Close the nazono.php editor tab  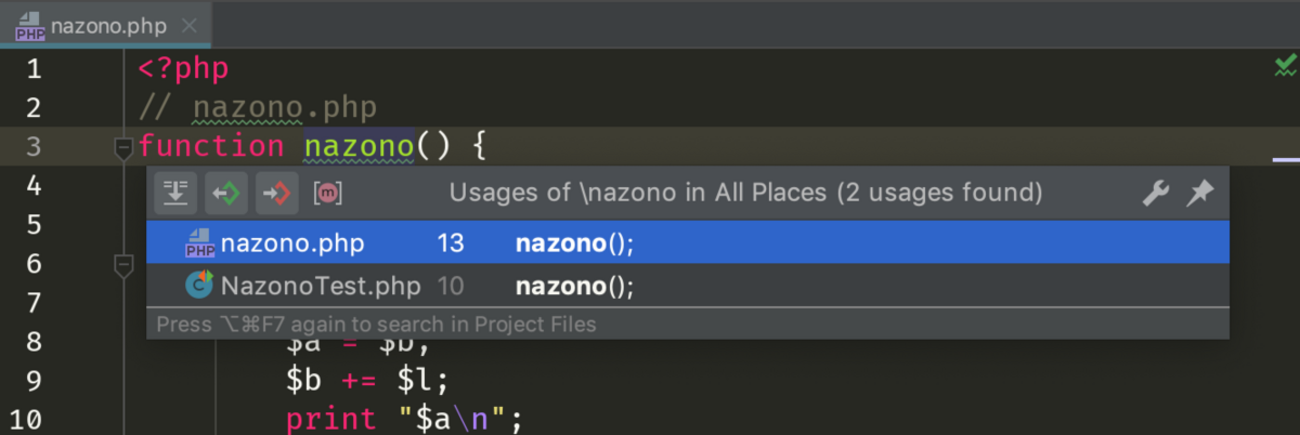coord(189,26)
